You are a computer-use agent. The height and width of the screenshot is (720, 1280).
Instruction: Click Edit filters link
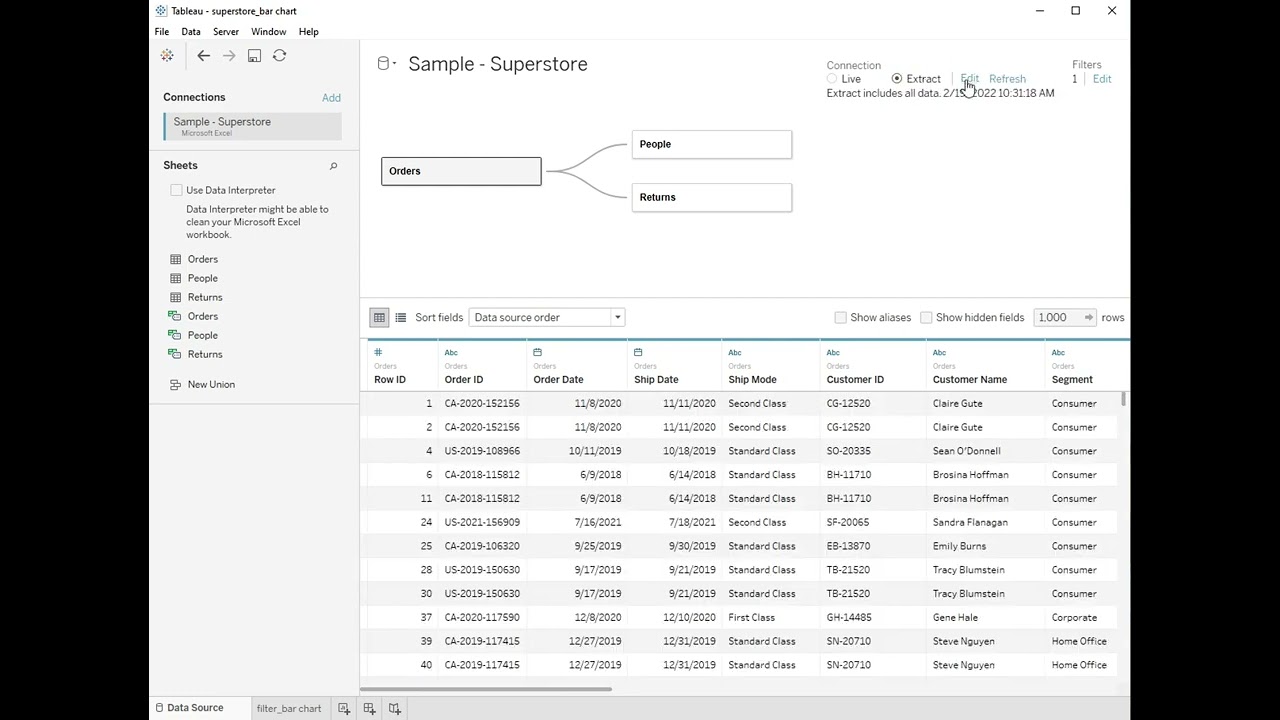point(1102,79)
